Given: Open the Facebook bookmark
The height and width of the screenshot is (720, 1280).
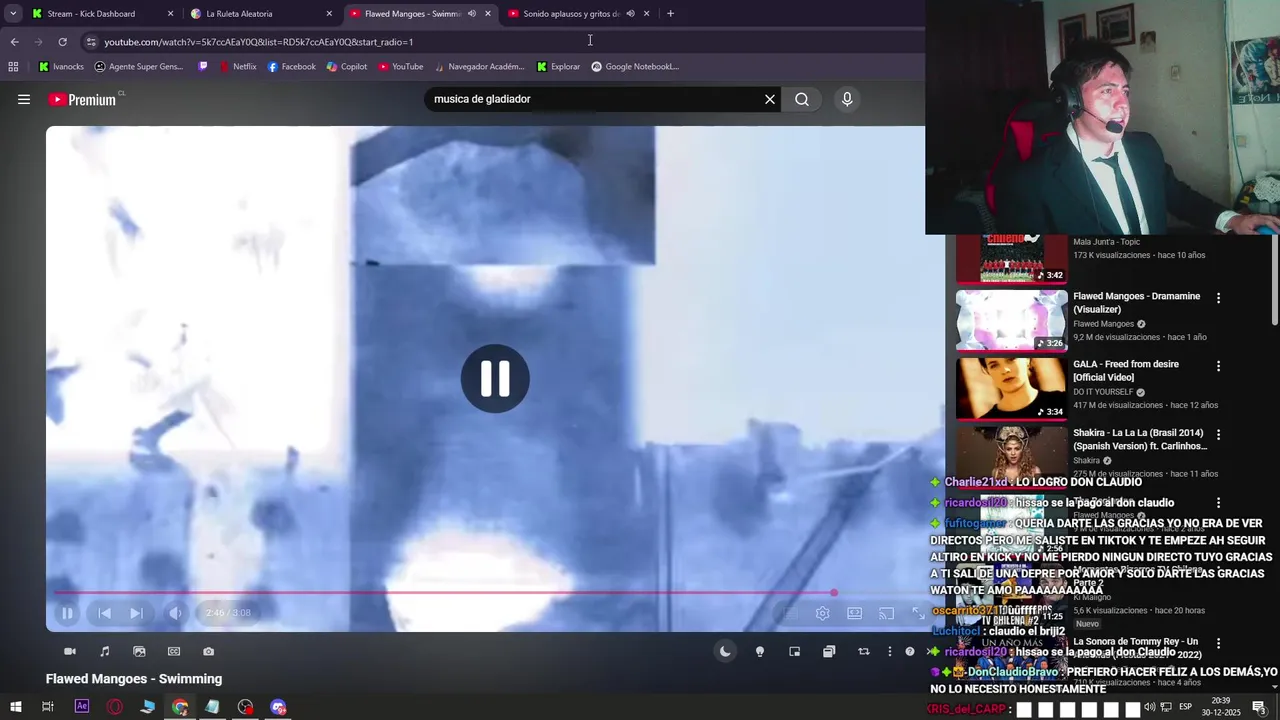Looking at the screenshot, I should 291,67.
